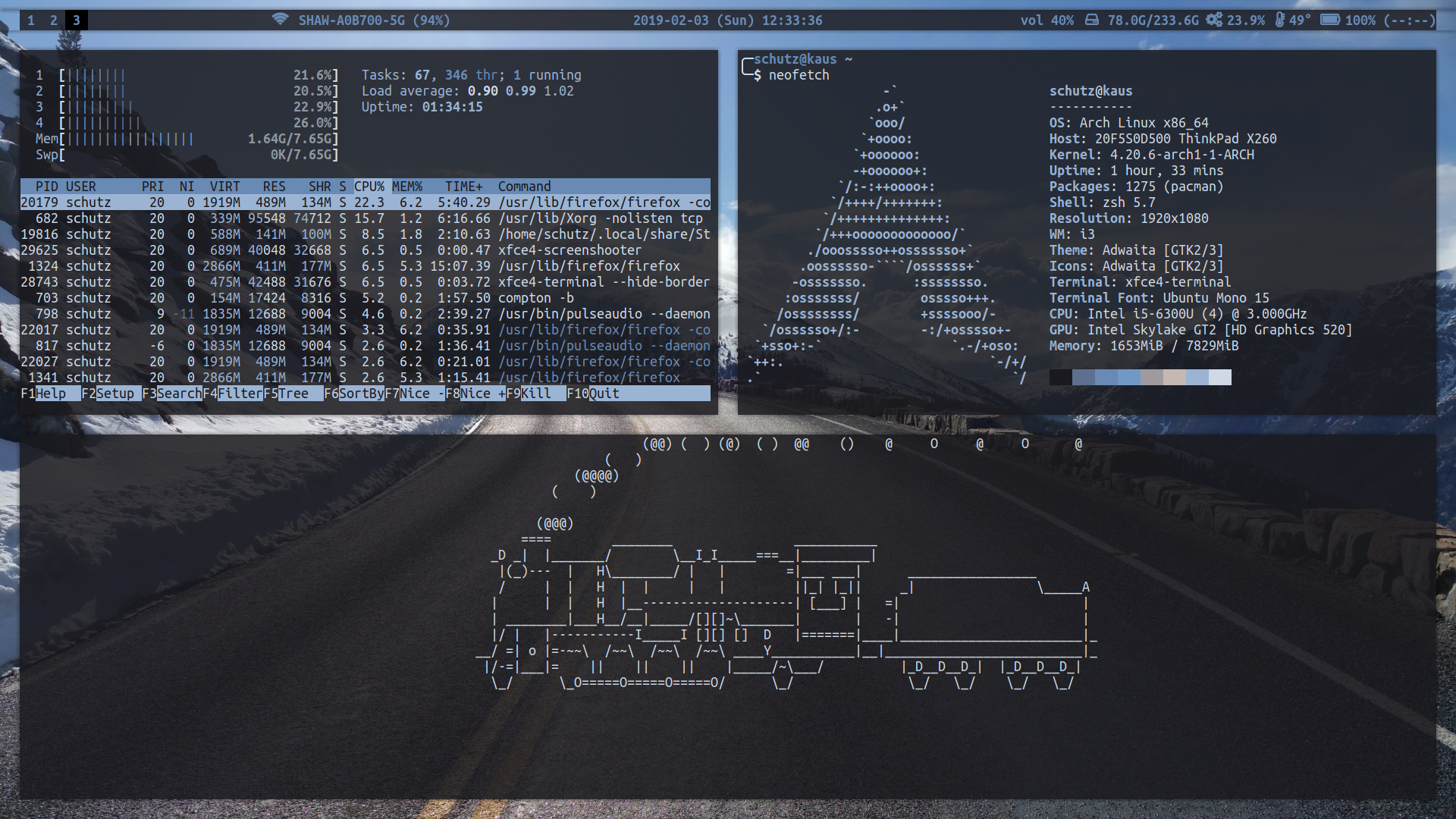
Task: Click the vol 40% indicator
Action: (1046, 20)
